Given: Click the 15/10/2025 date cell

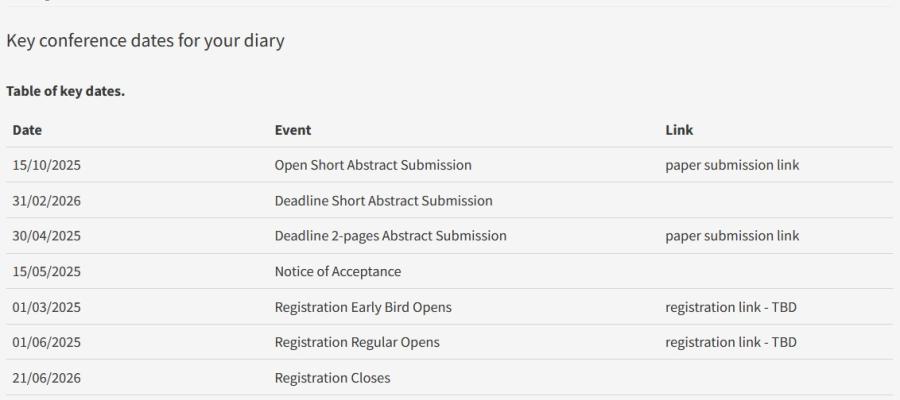Looking at the screenshot, I should 47,165.
